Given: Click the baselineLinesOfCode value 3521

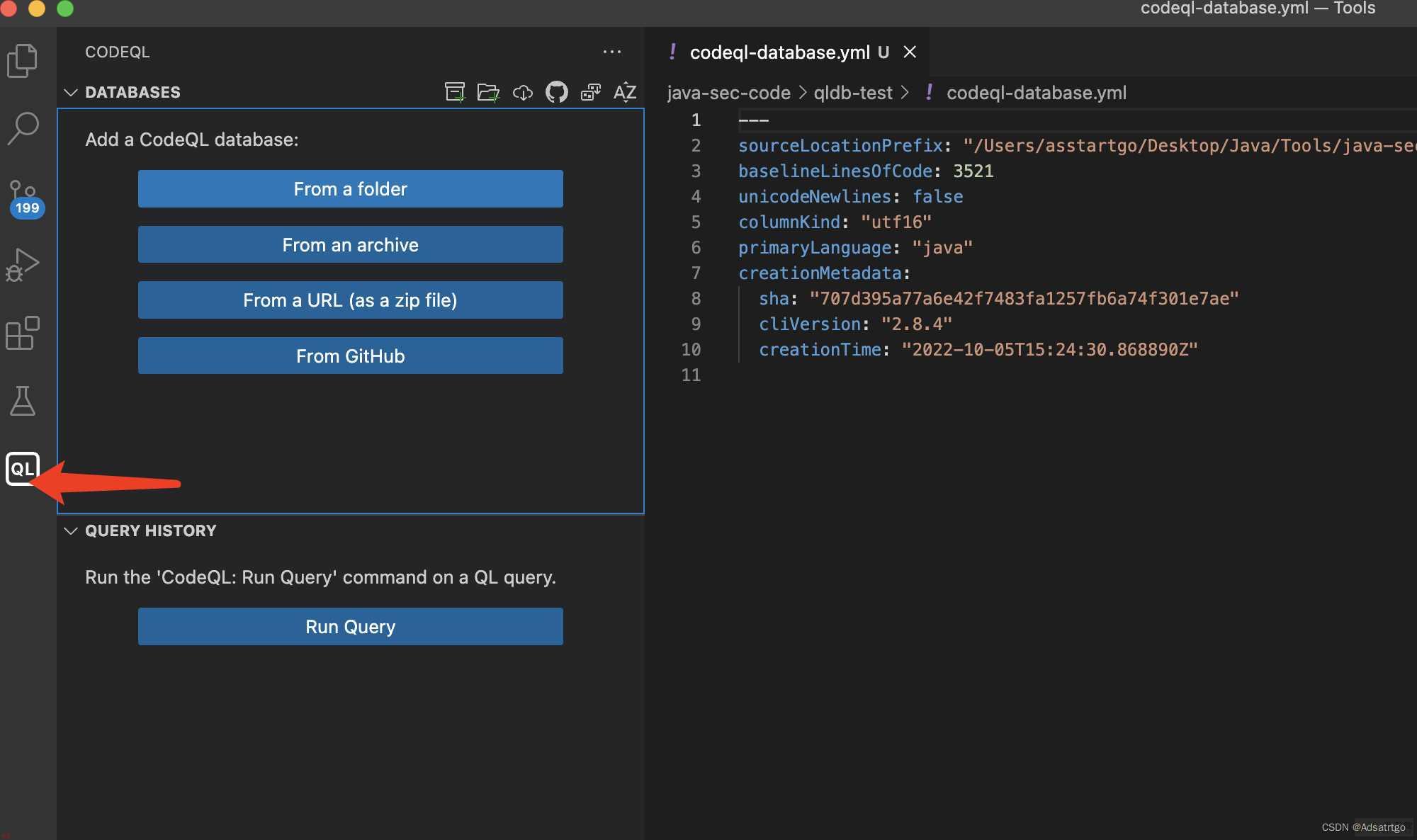Looking at the screenshot, I should (x=973, y=171).
